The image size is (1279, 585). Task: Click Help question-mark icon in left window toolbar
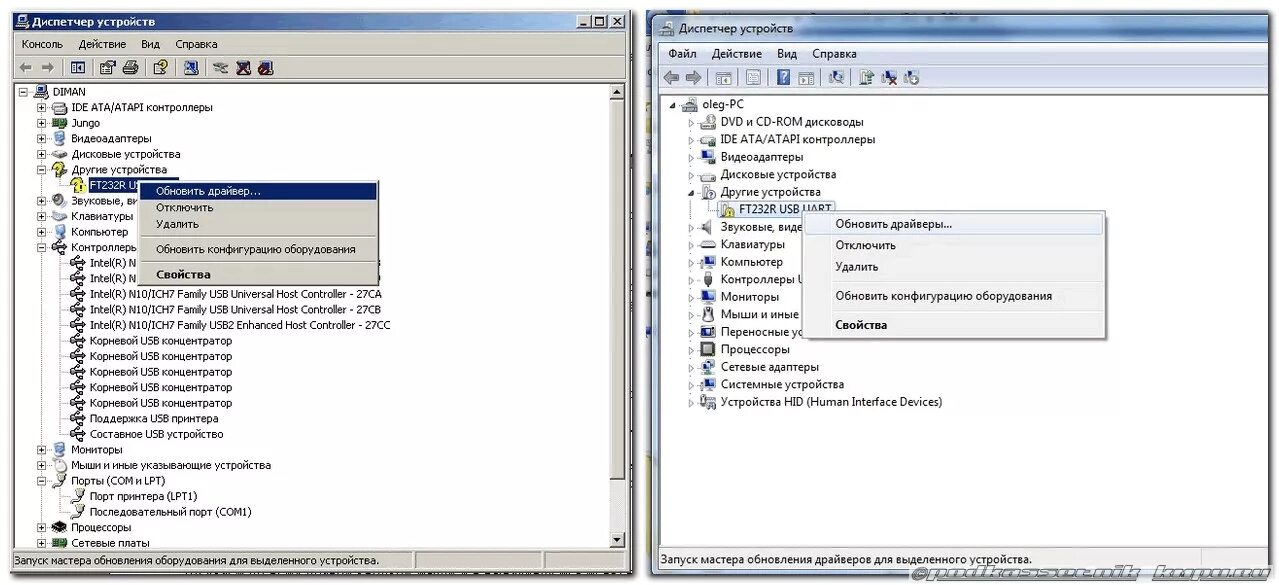pyautogui.click(x=160, y=68)
